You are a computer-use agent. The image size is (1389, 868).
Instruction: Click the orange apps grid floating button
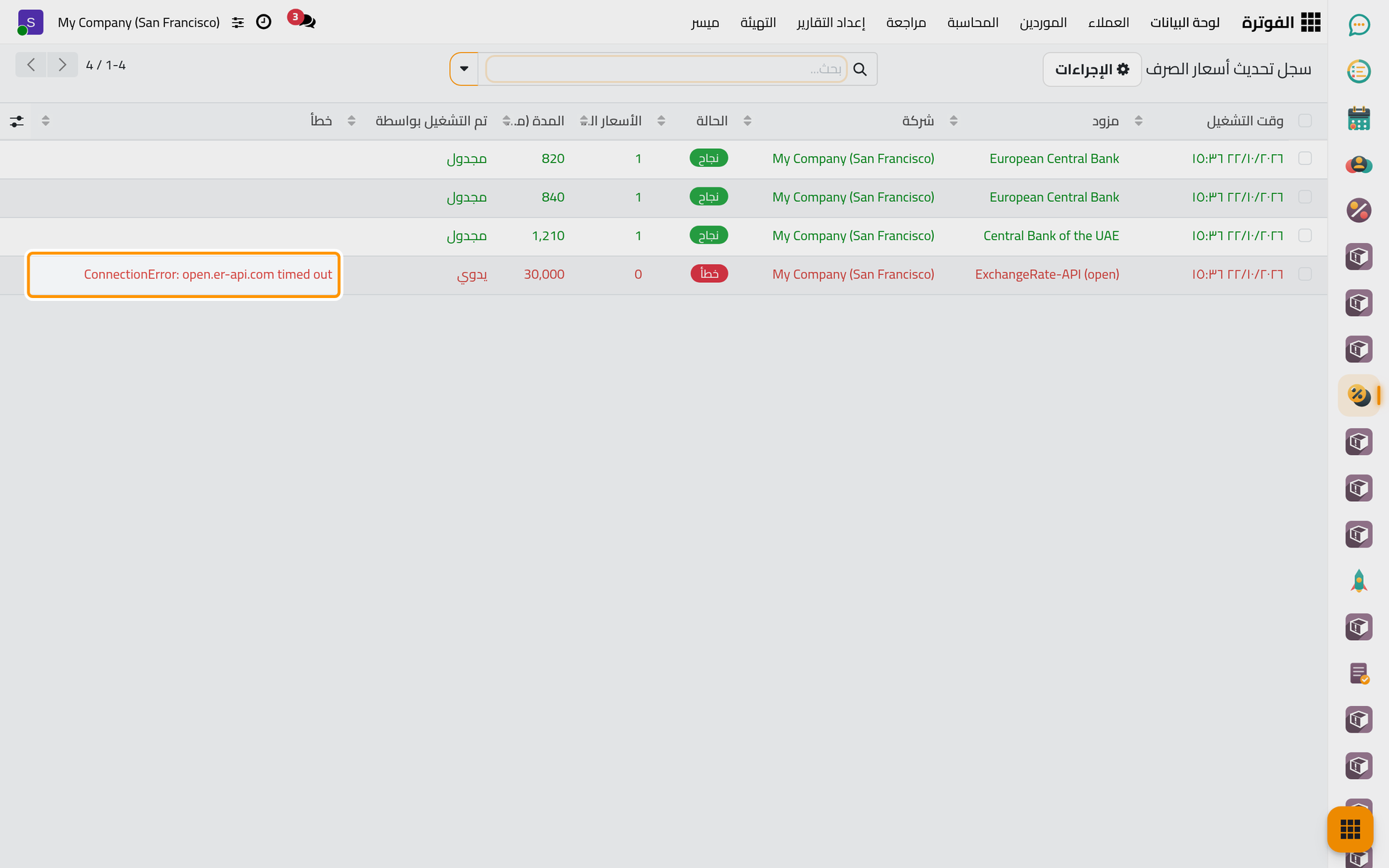[1350, 829]
